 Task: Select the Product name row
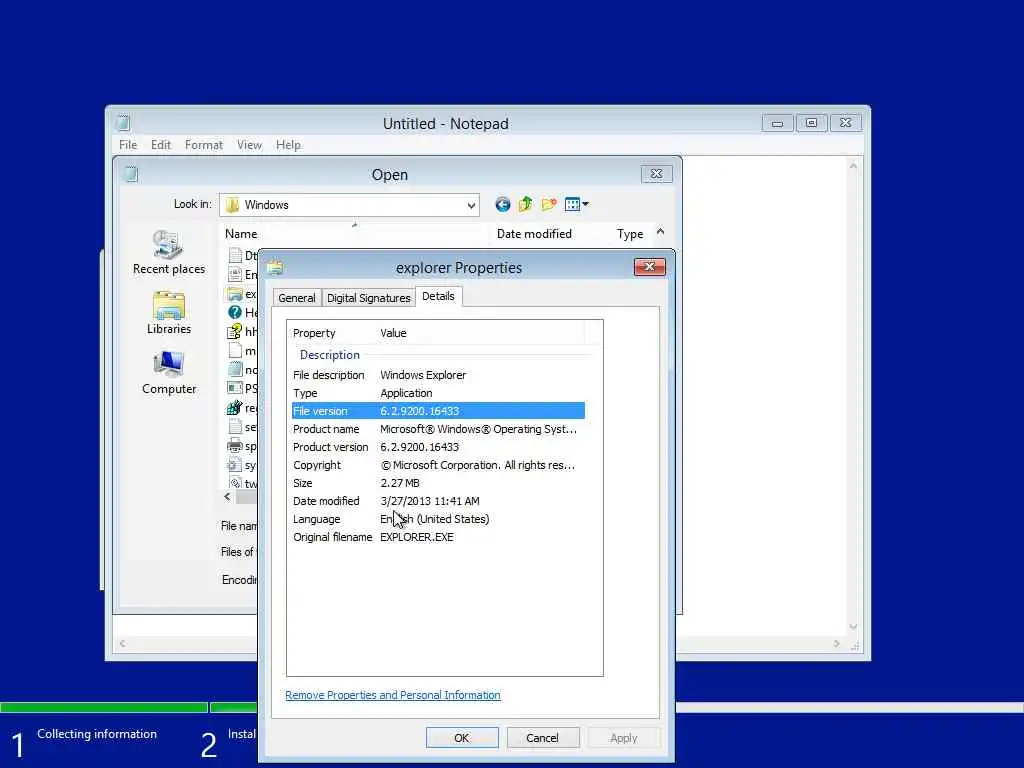[x=438, y=429]
